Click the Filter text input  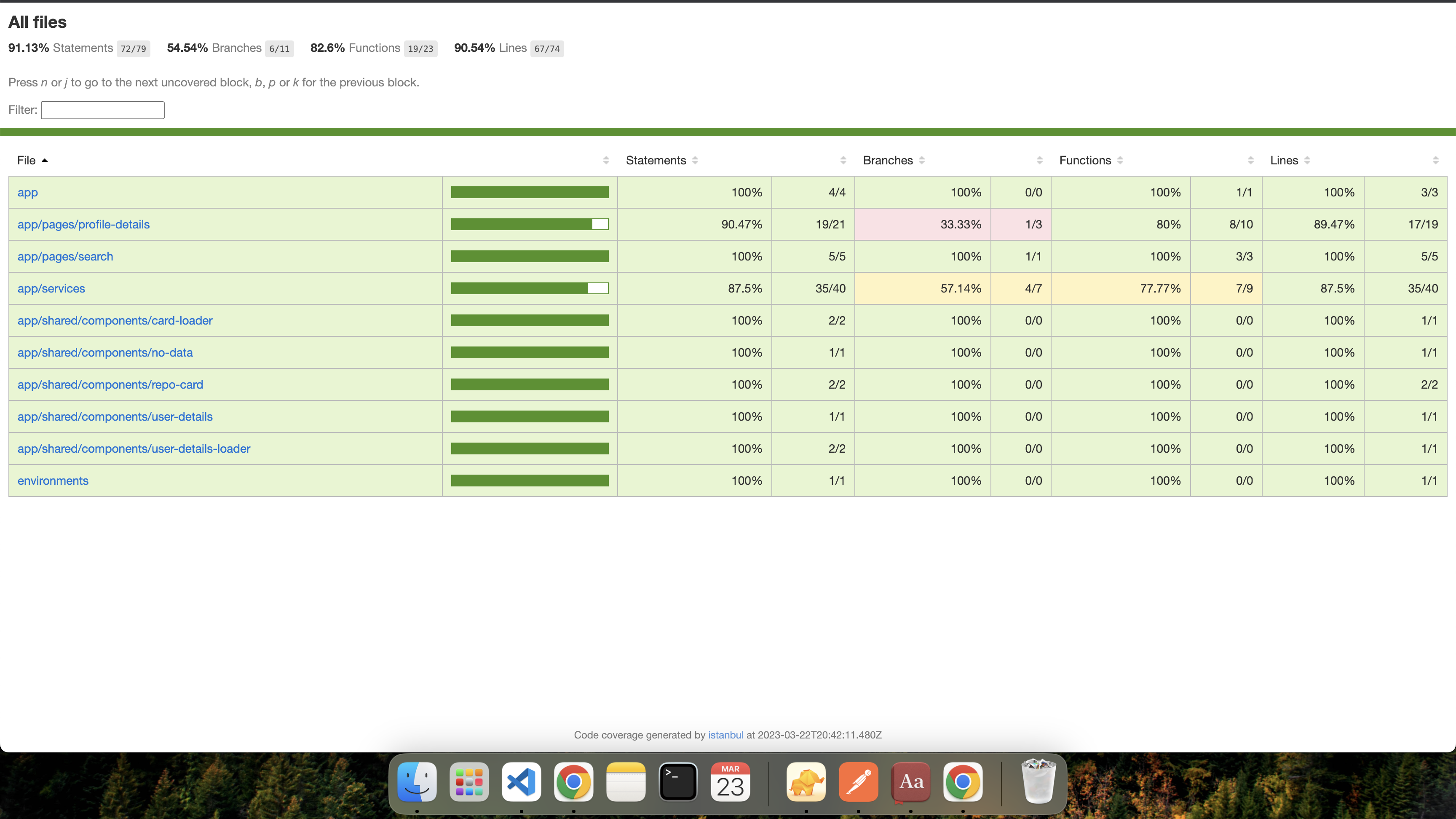click(102, 110)
